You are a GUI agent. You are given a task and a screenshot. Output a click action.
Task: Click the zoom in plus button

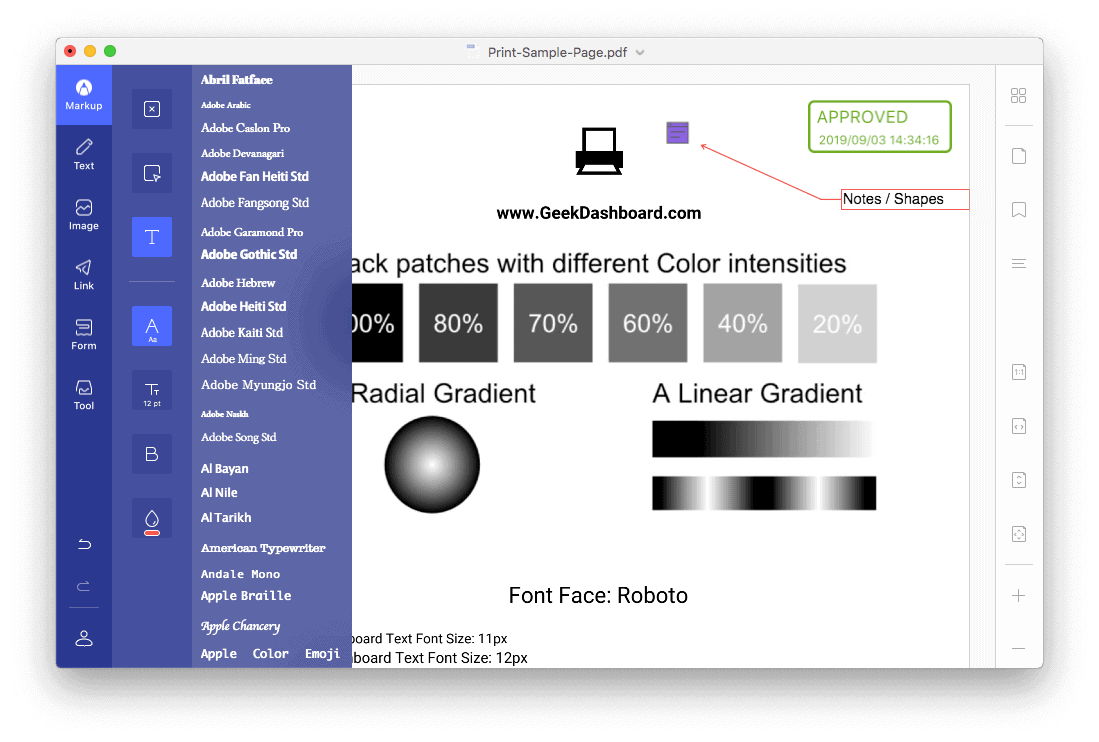(x=1019, y=596)
